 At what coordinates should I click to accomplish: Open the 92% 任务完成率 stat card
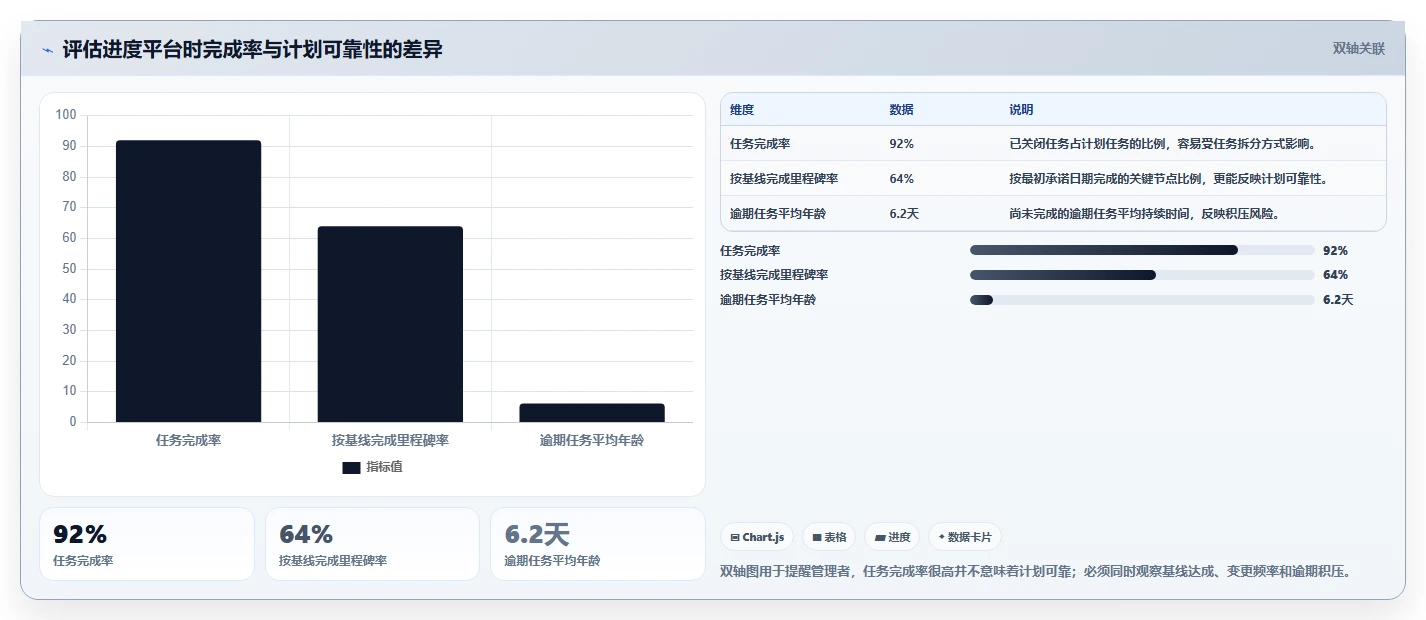[x=147, y=544]
